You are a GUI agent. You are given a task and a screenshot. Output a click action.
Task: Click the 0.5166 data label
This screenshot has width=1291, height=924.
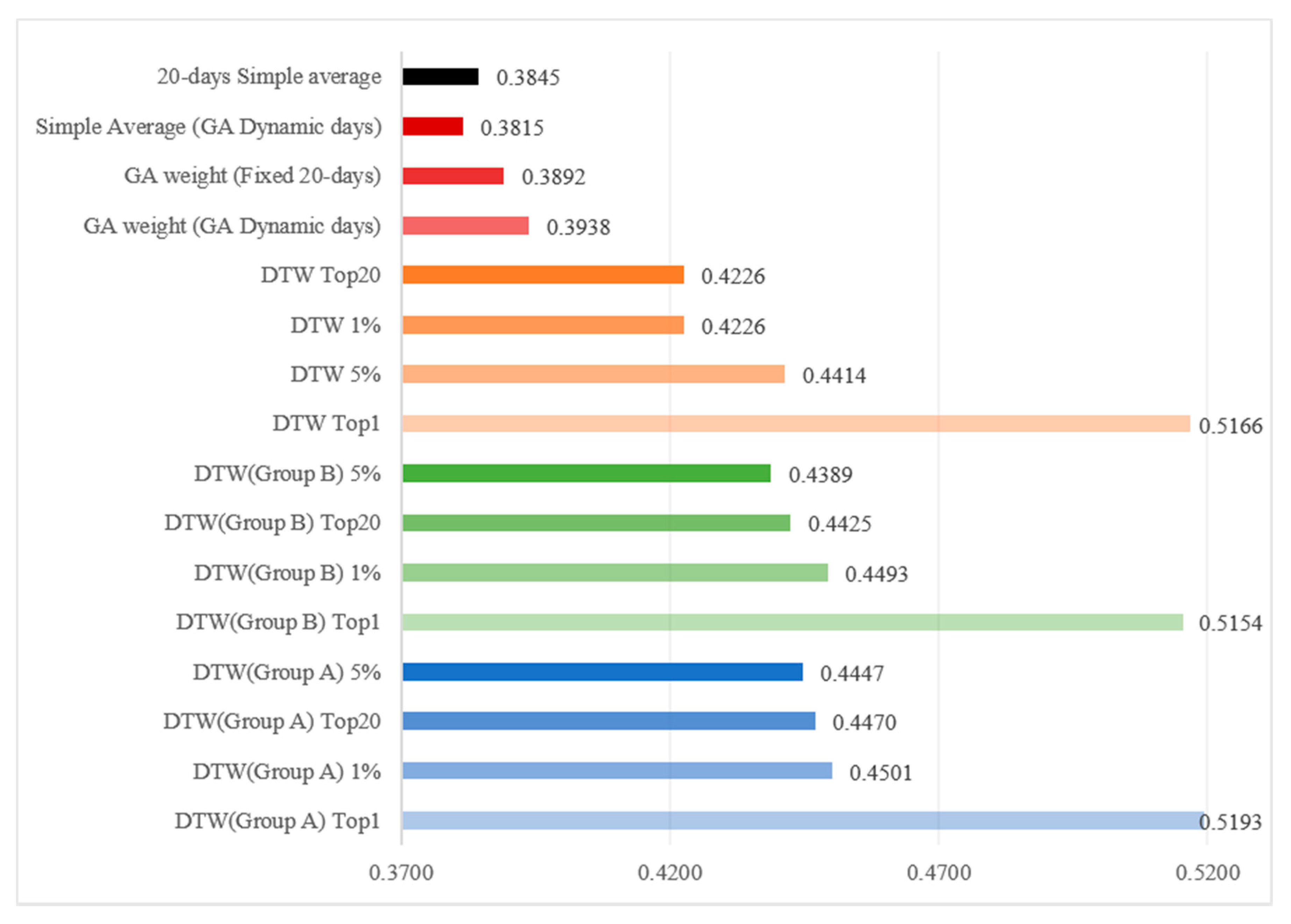point(1230,426)
